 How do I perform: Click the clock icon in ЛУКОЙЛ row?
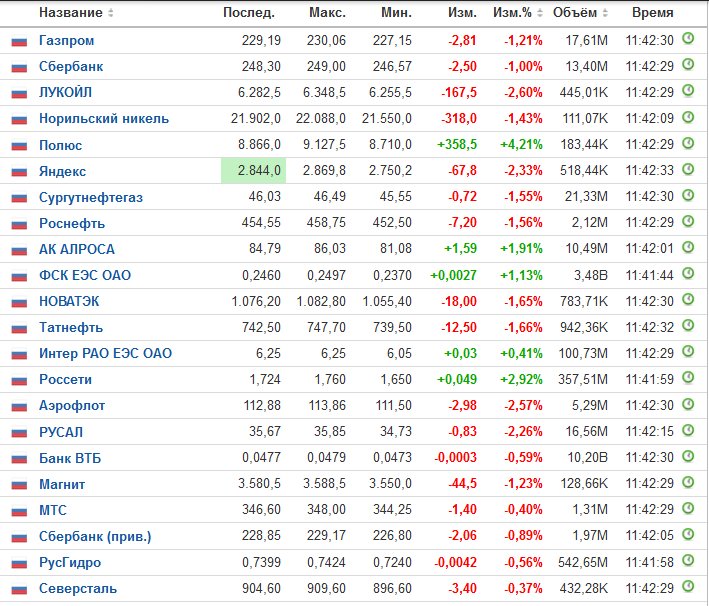pos(688,91)
